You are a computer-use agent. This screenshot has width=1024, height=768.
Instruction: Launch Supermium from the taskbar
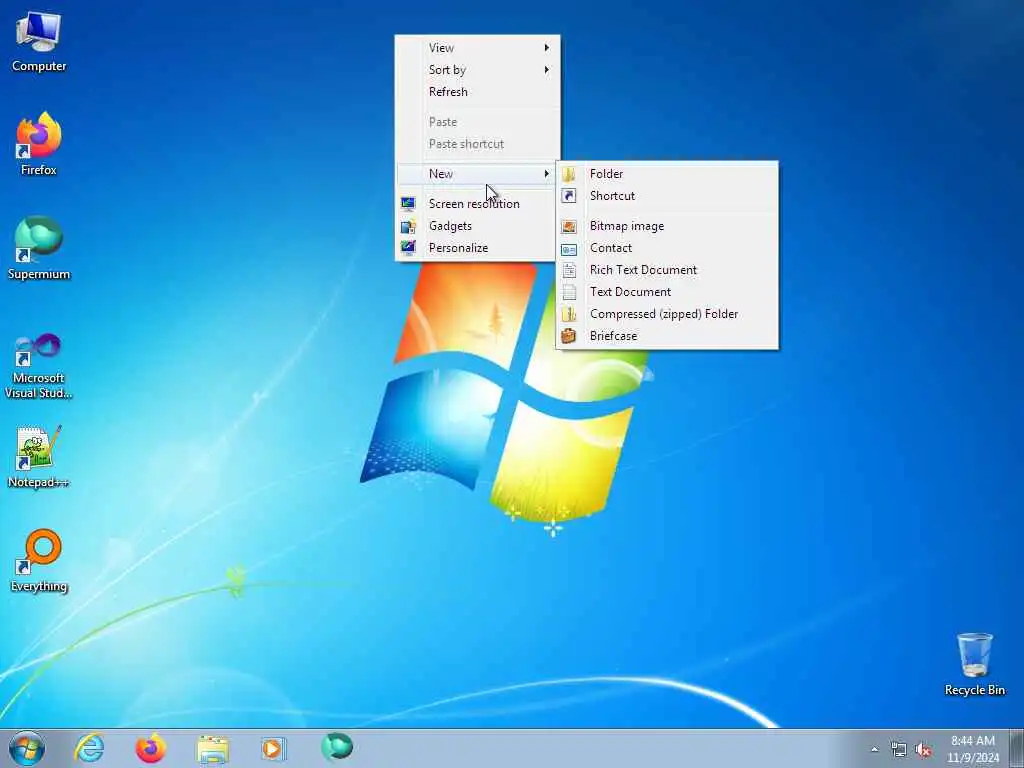click(336, 748)
